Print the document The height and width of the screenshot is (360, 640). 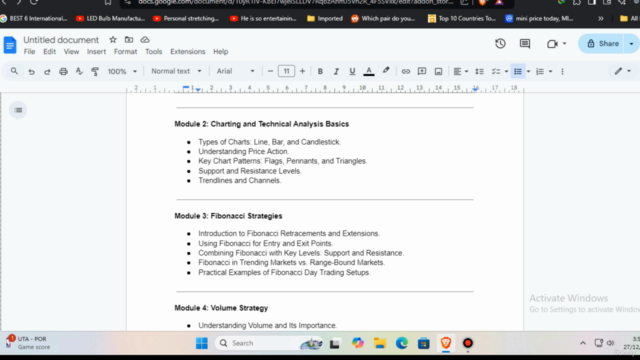pyautogui.click(x=63, y=71)
